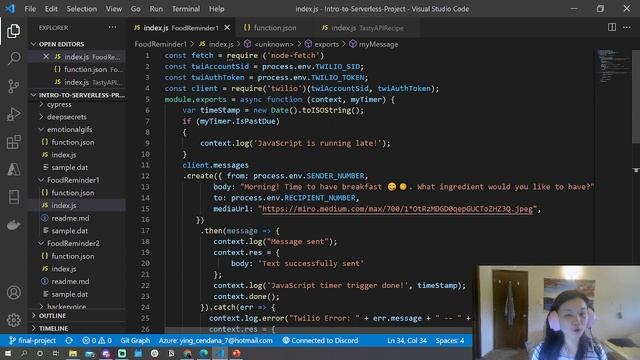Open the Accounts menu icon

(13, 293)
